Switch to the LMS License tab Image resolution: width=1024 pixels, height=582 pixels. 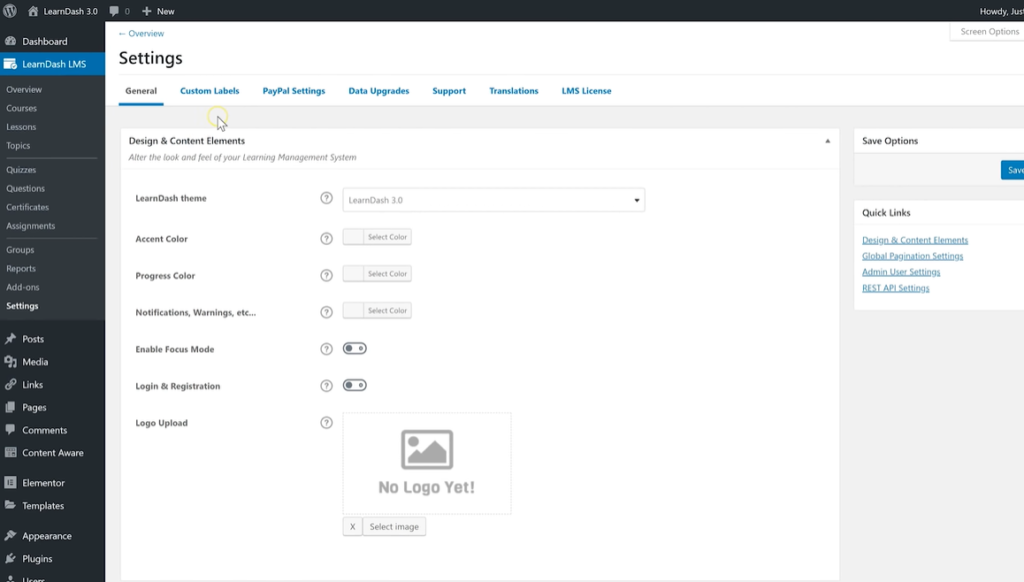(x=586, y=91)
